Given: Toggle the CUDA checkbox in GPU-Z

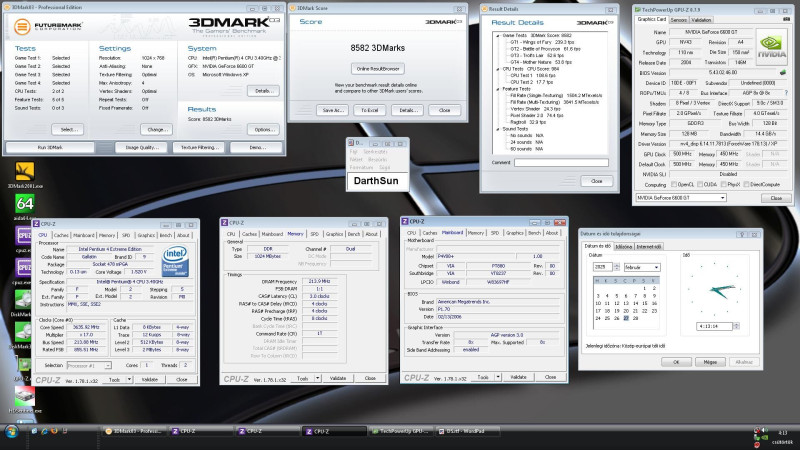Looking at the screenshot, I should click(x=700, y=184).
